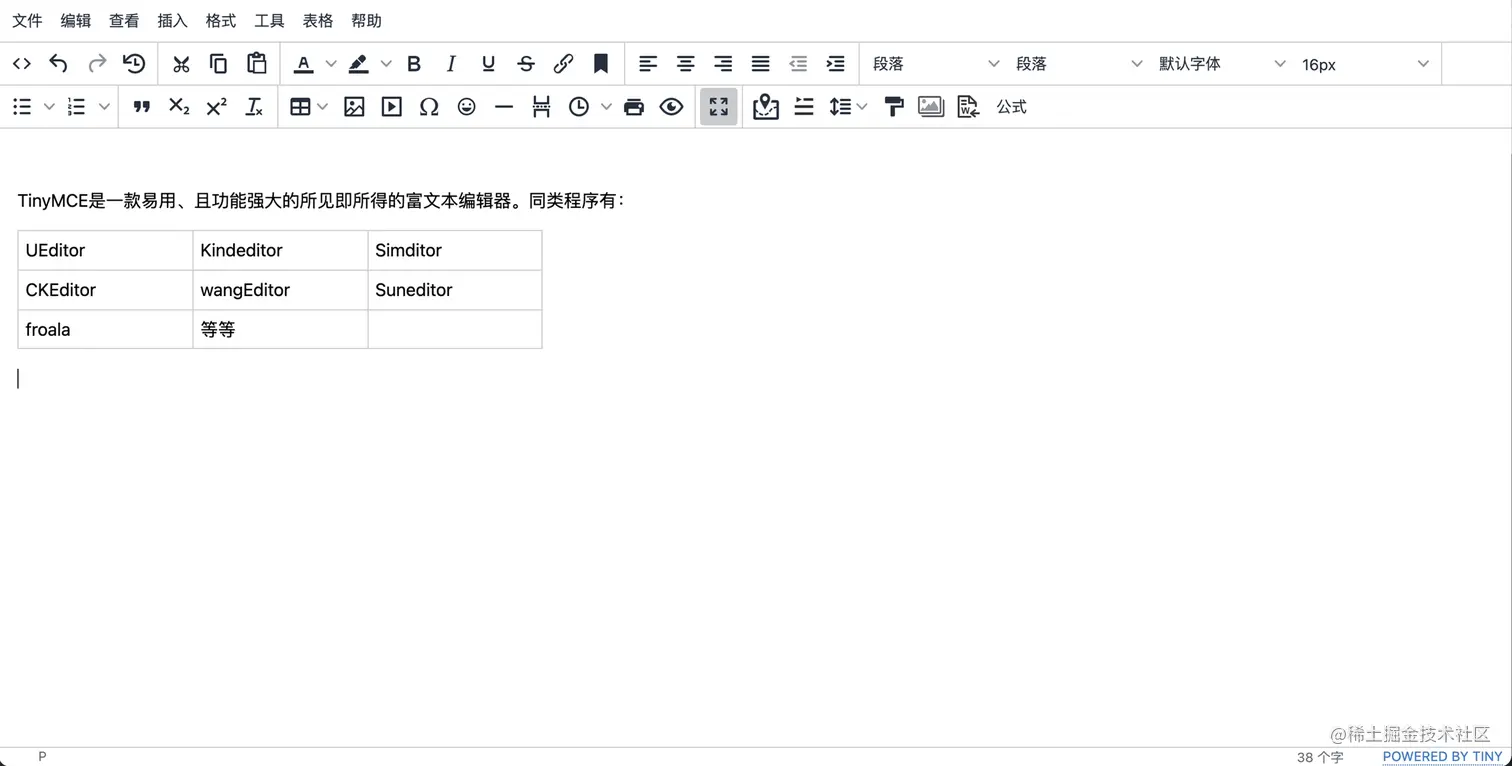Paste from clipboard icon
The height and width of the screenshot is (766, 1512).
[x=256, y=64]
